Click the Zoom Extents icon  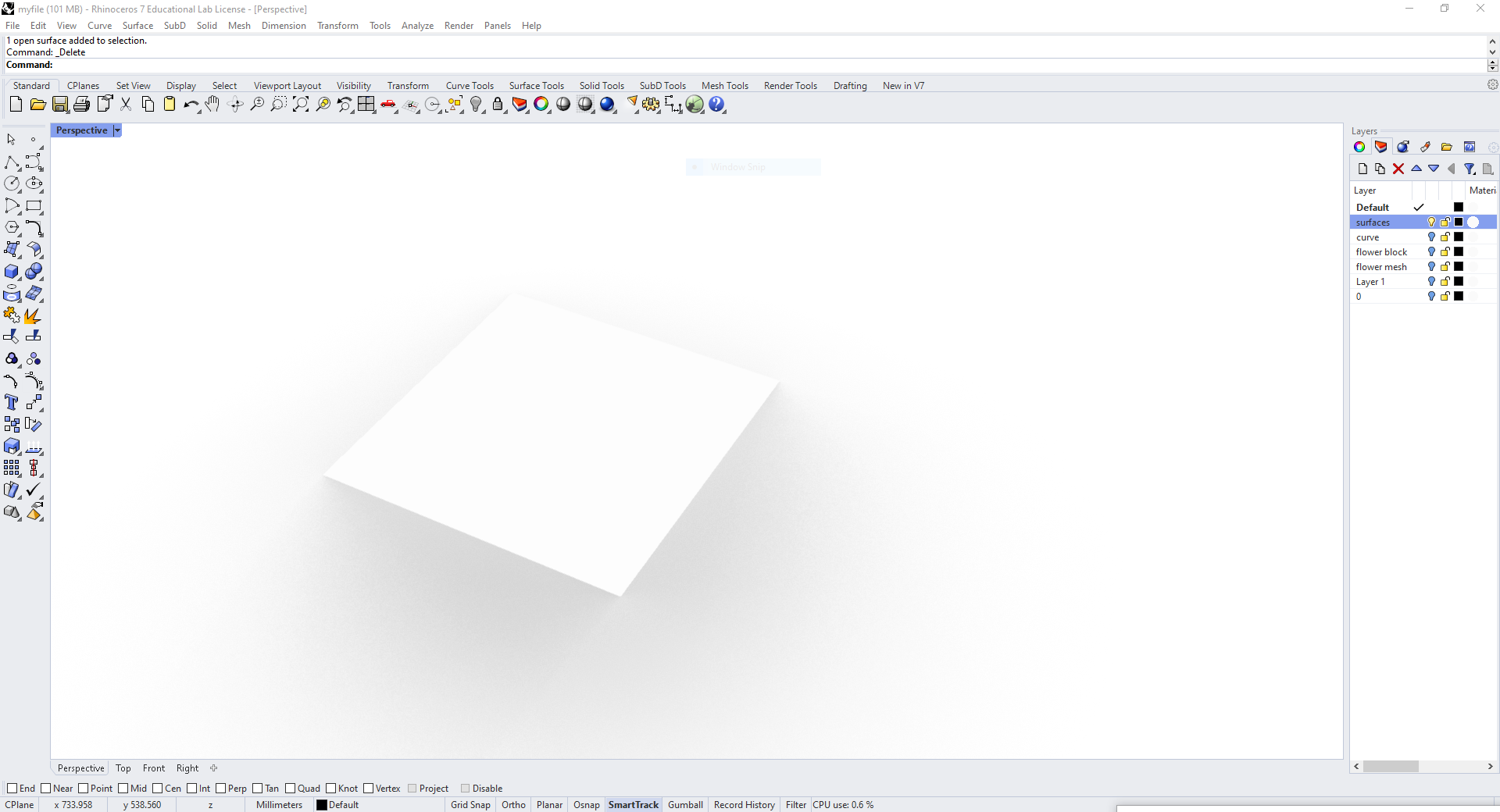point(301,105)
